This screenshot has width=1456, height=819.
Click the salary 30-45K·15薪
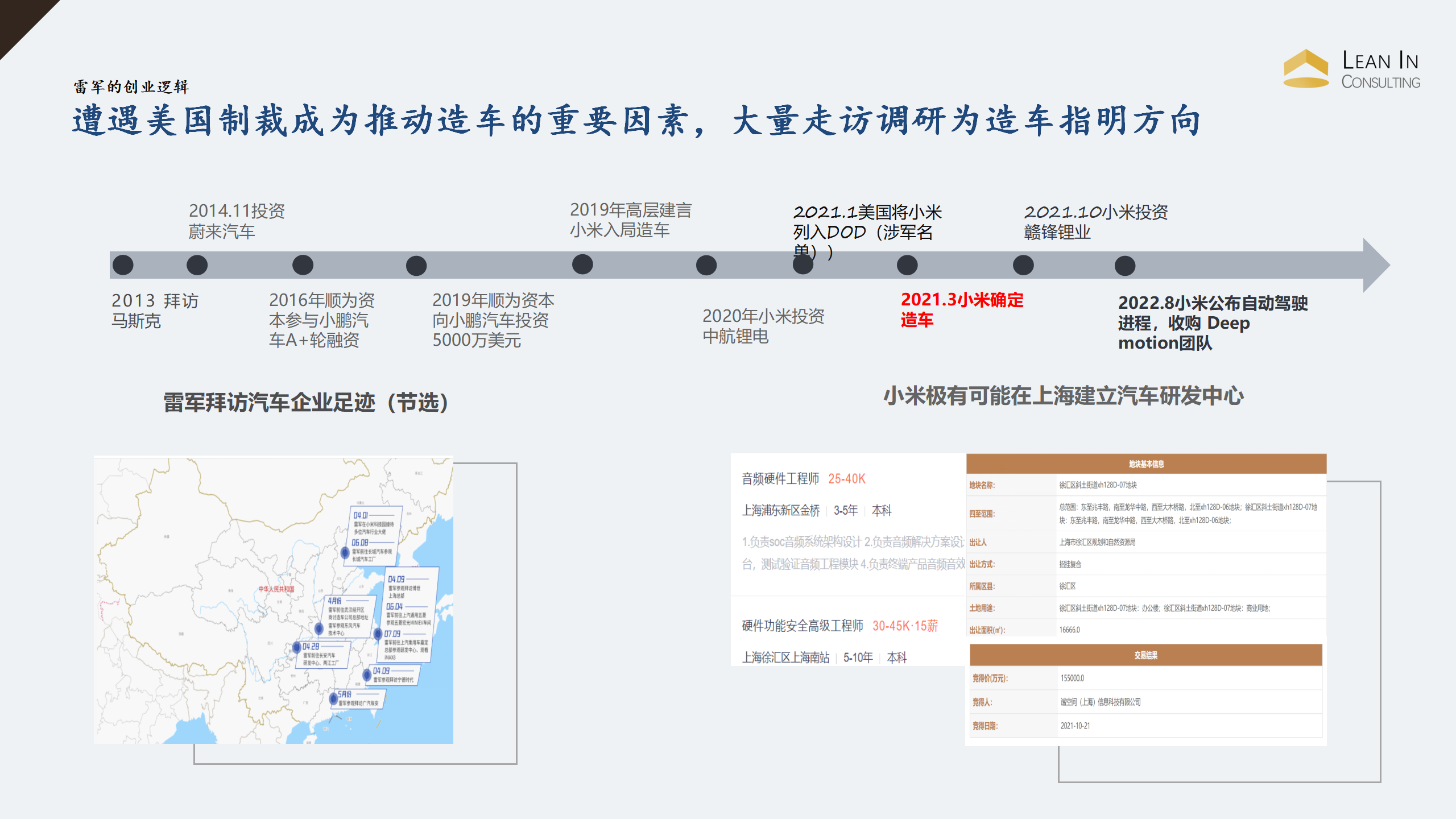(x=905, y=626)
